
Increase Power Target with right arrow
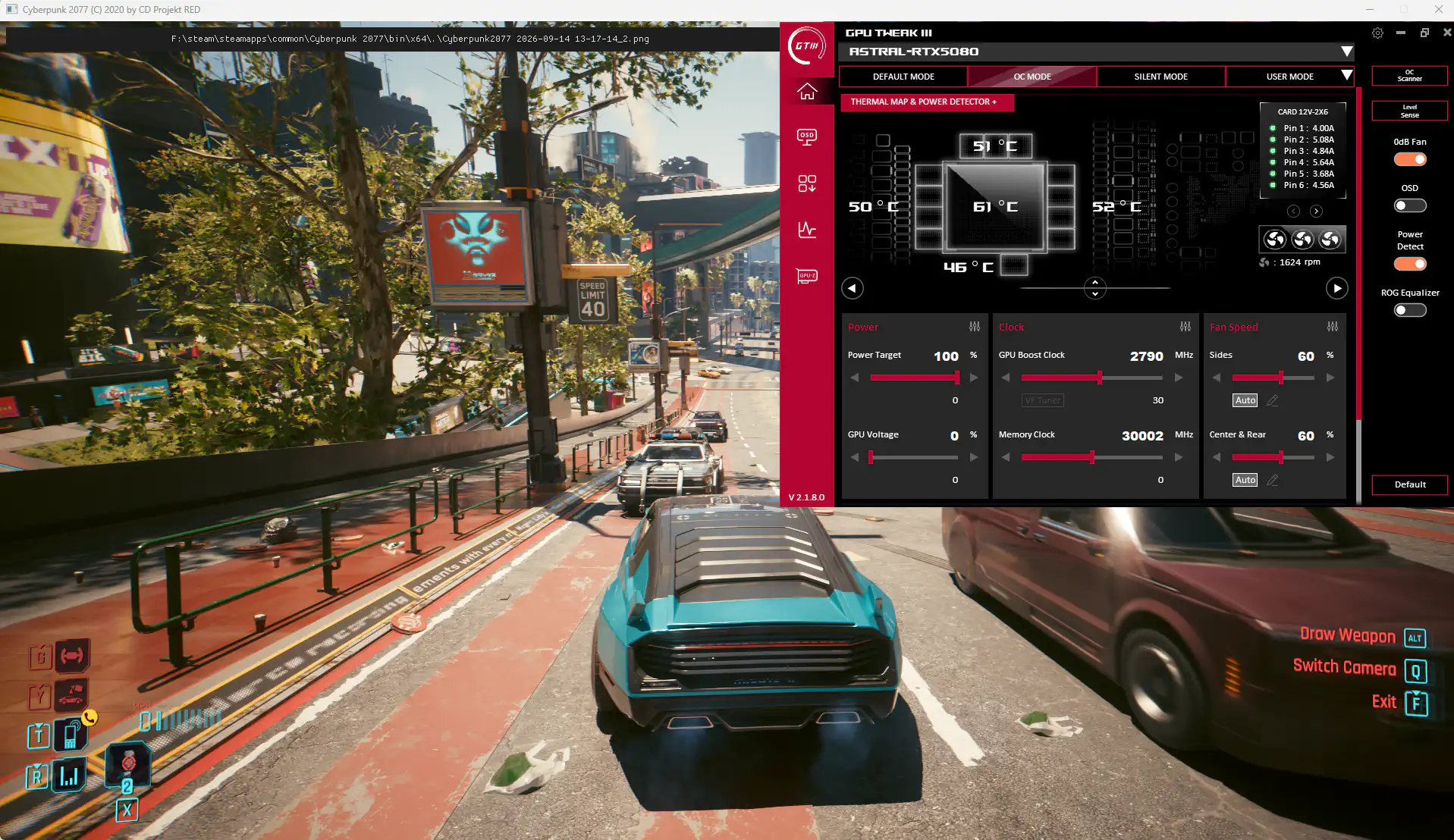coord(974,378)
